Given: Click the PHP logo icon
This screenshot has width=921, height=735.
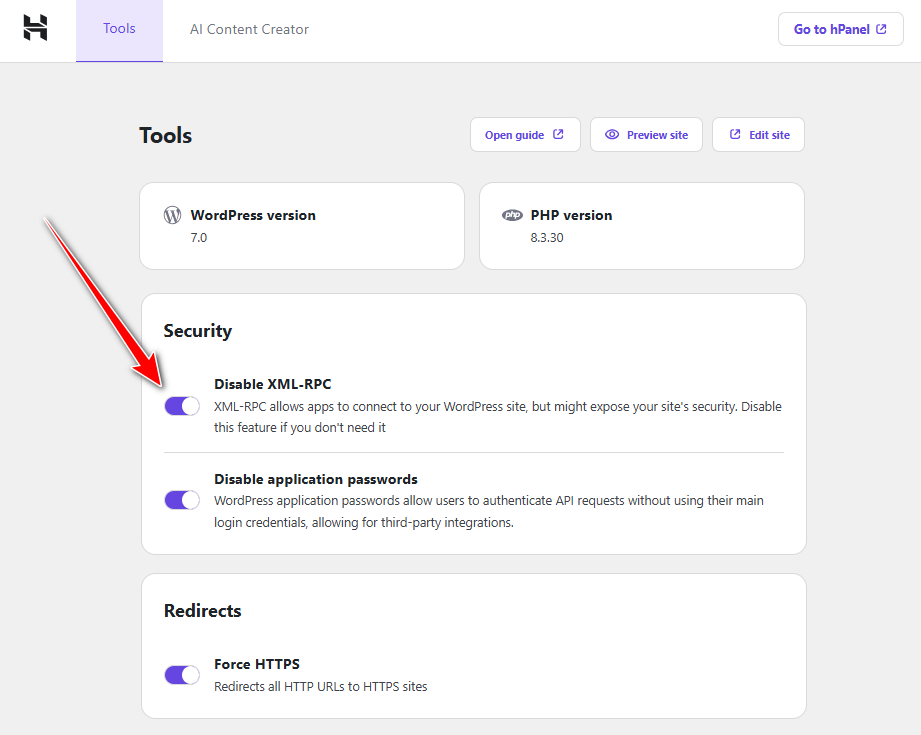Looking at the screenshot, I should 512,215.
